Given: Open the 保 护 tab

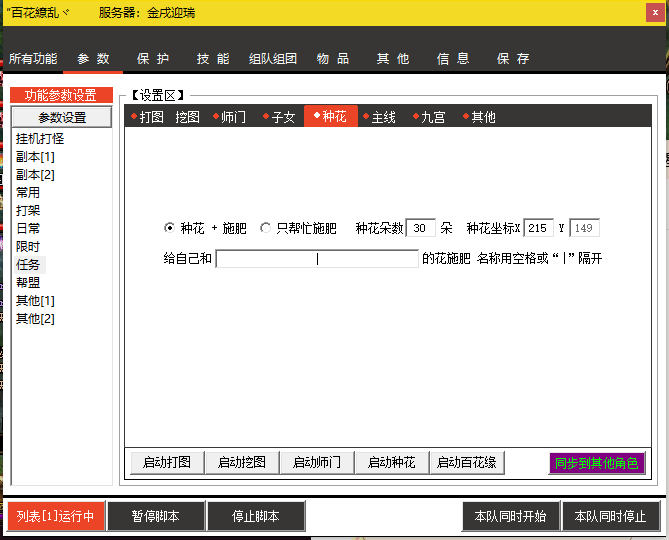Looking at the screenshot, I should [x=153, y=58].
